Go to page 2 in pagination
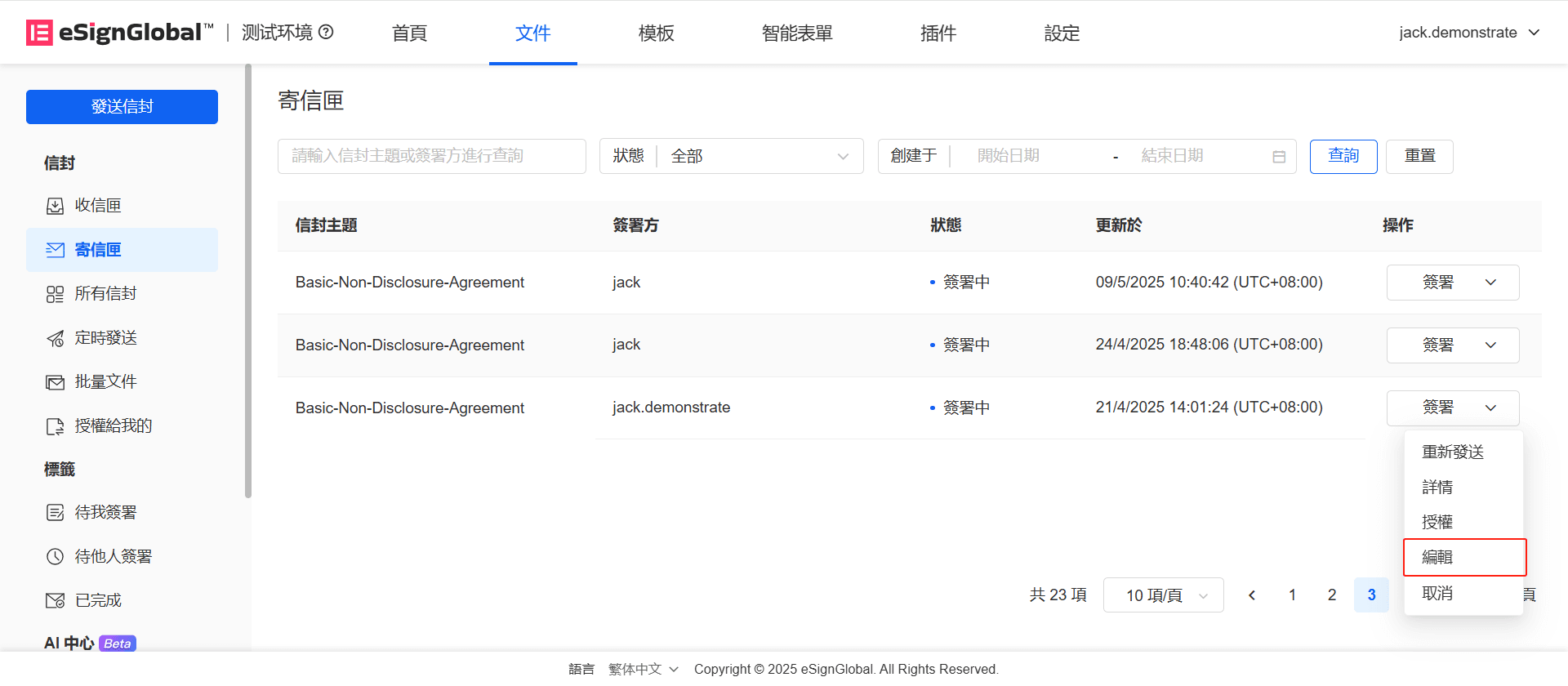This screenshot has height=686, width=1568. (x=1332, y=595)
